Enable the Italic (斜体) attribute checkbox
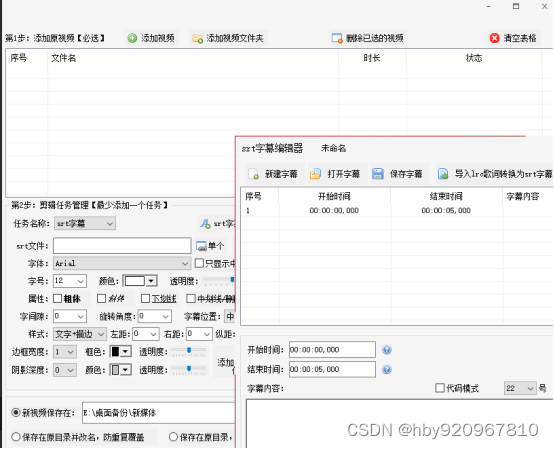The height and width of the screenshot is (449, 554). pyautogui.click(x=101, y=299)
